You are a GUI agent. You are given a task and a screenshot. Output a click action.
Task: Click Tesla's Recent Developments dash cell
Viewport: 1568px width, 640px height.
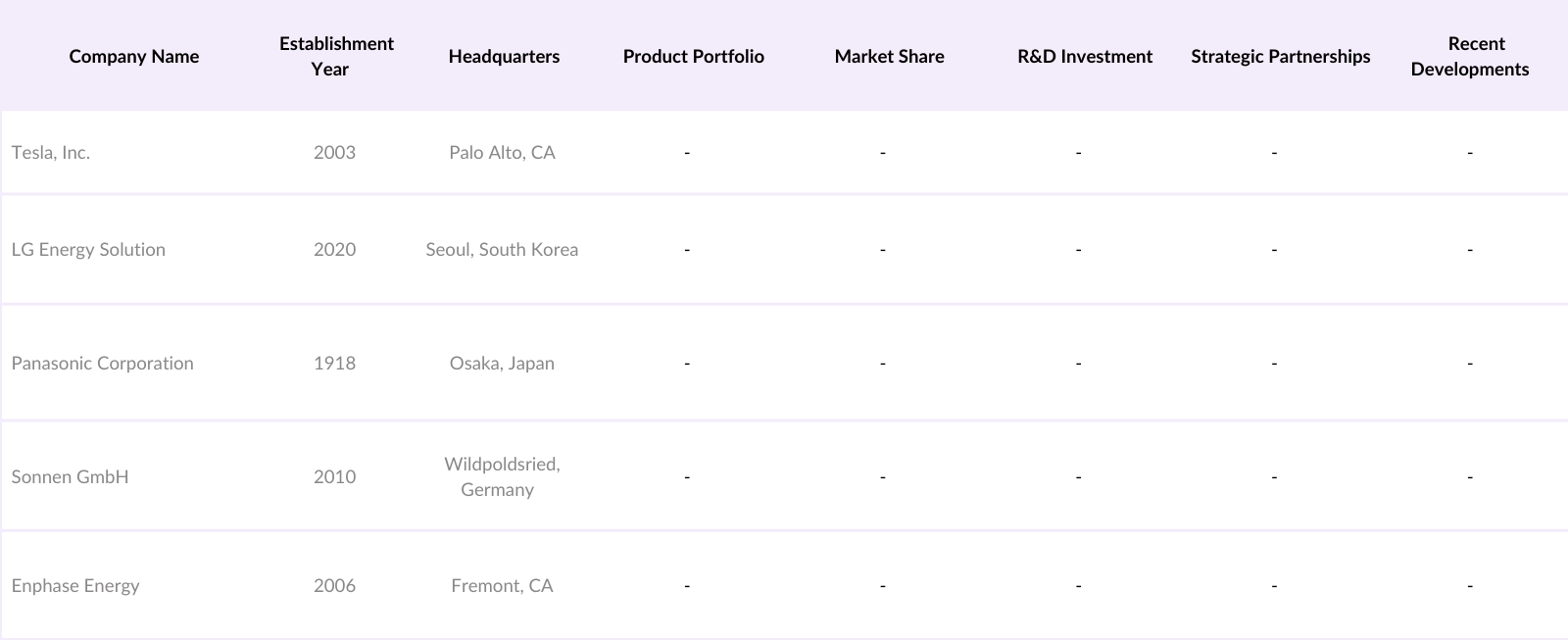pos(1470,152)
